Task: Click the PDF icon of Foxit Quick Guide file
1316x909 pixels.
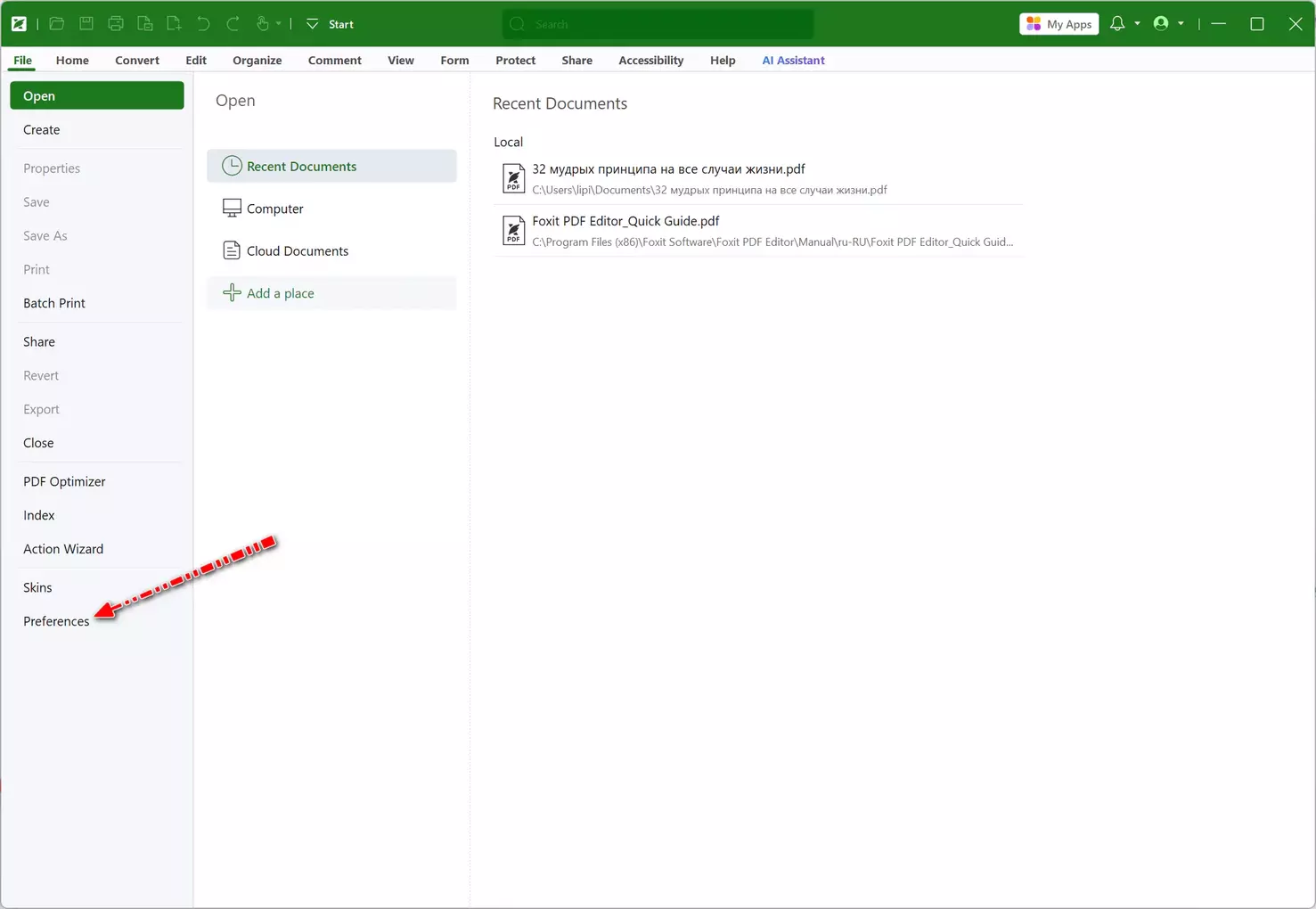Action: [513, 230]
